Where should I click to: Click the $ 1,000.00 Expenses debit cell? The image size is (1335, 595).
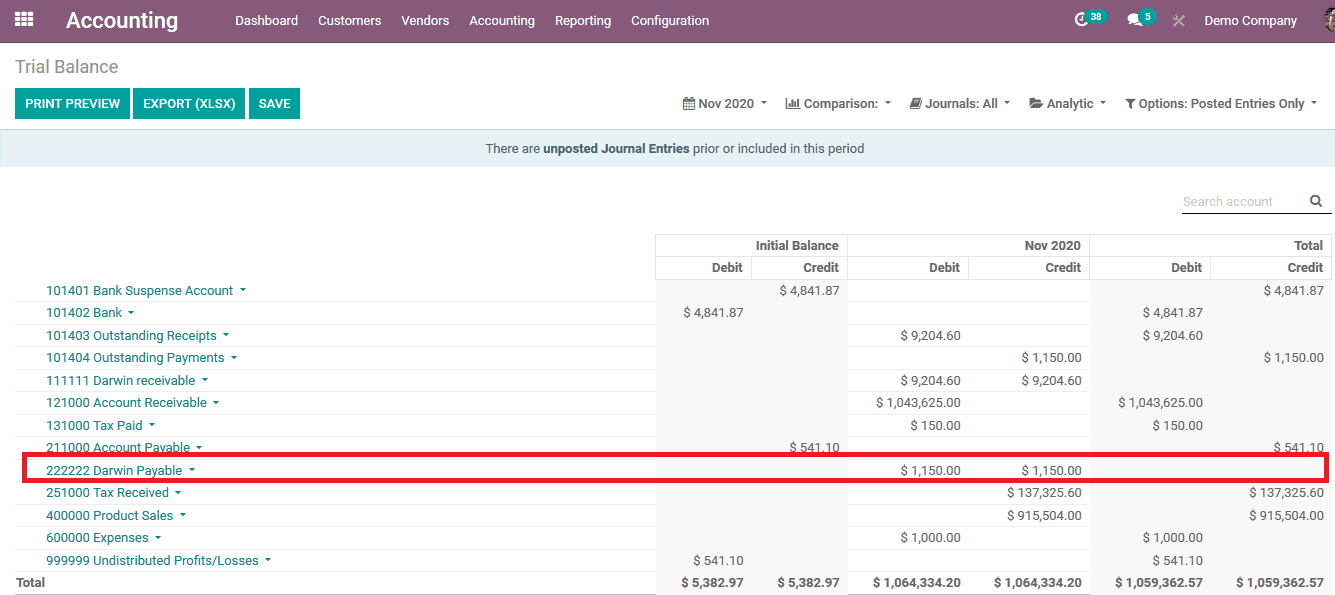coord(930,538)
